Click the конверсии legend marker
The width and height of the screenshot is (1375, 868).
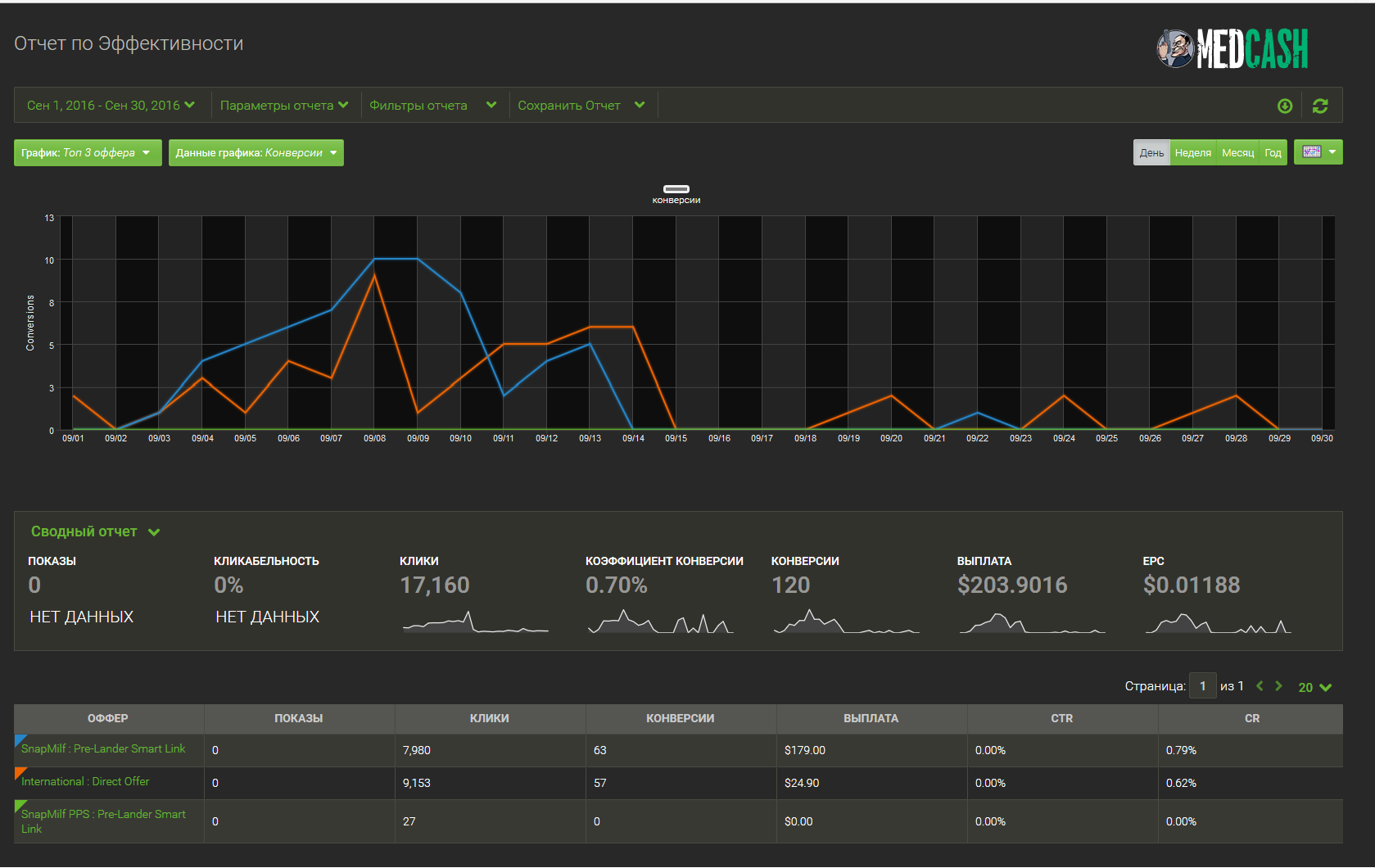pos(676,189)
